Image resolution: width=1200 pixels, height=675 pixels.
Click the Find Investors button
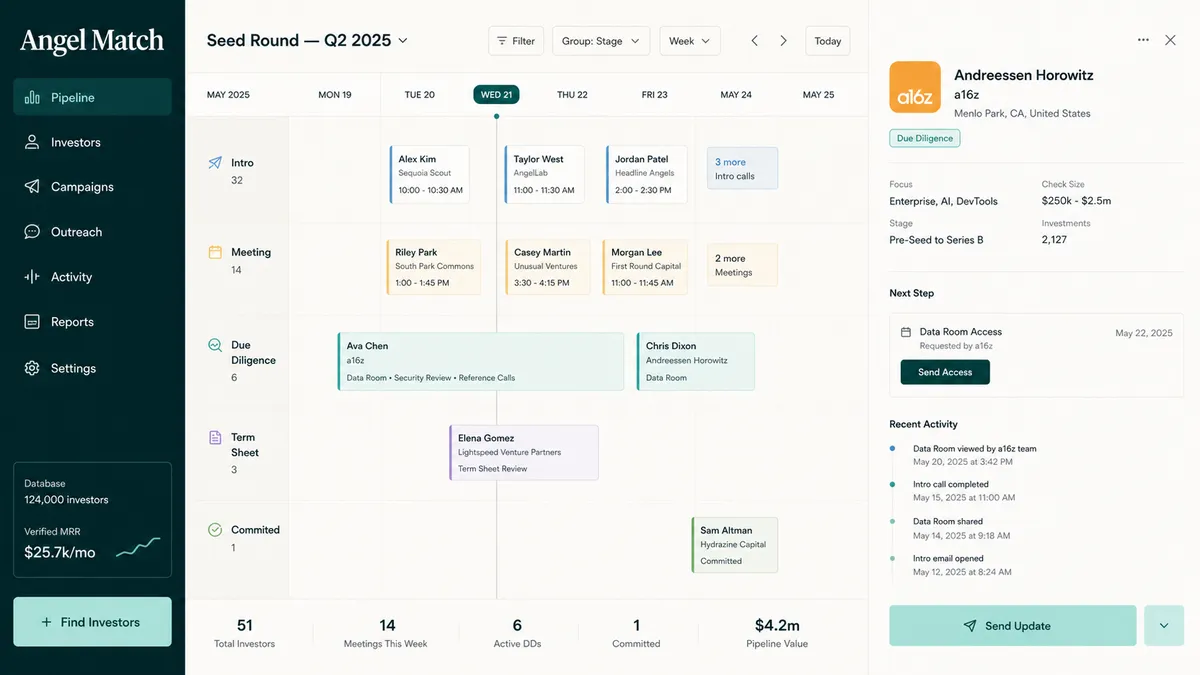pyautogui.click(x=92, y=622)
